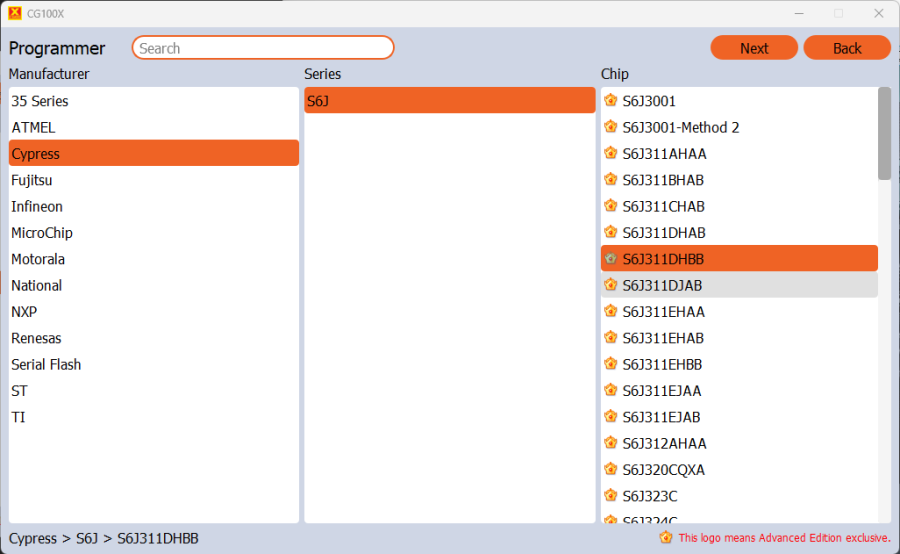Click the badge icon next to S6J311CHAB
900x554 pixels.
coord(611,207)
